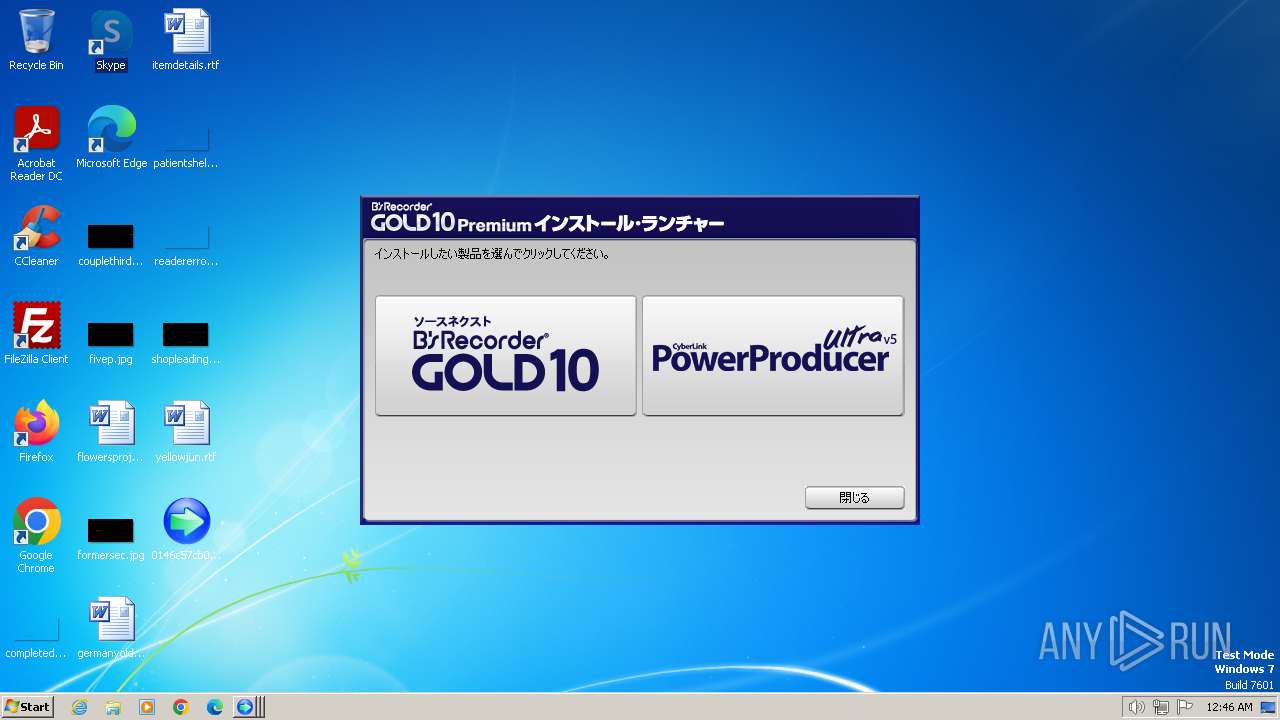Image resolution: width=1280 pixels, height=720 pixels.
Task: Select fivep.jpg image file
Action: [x=111, y=343]
